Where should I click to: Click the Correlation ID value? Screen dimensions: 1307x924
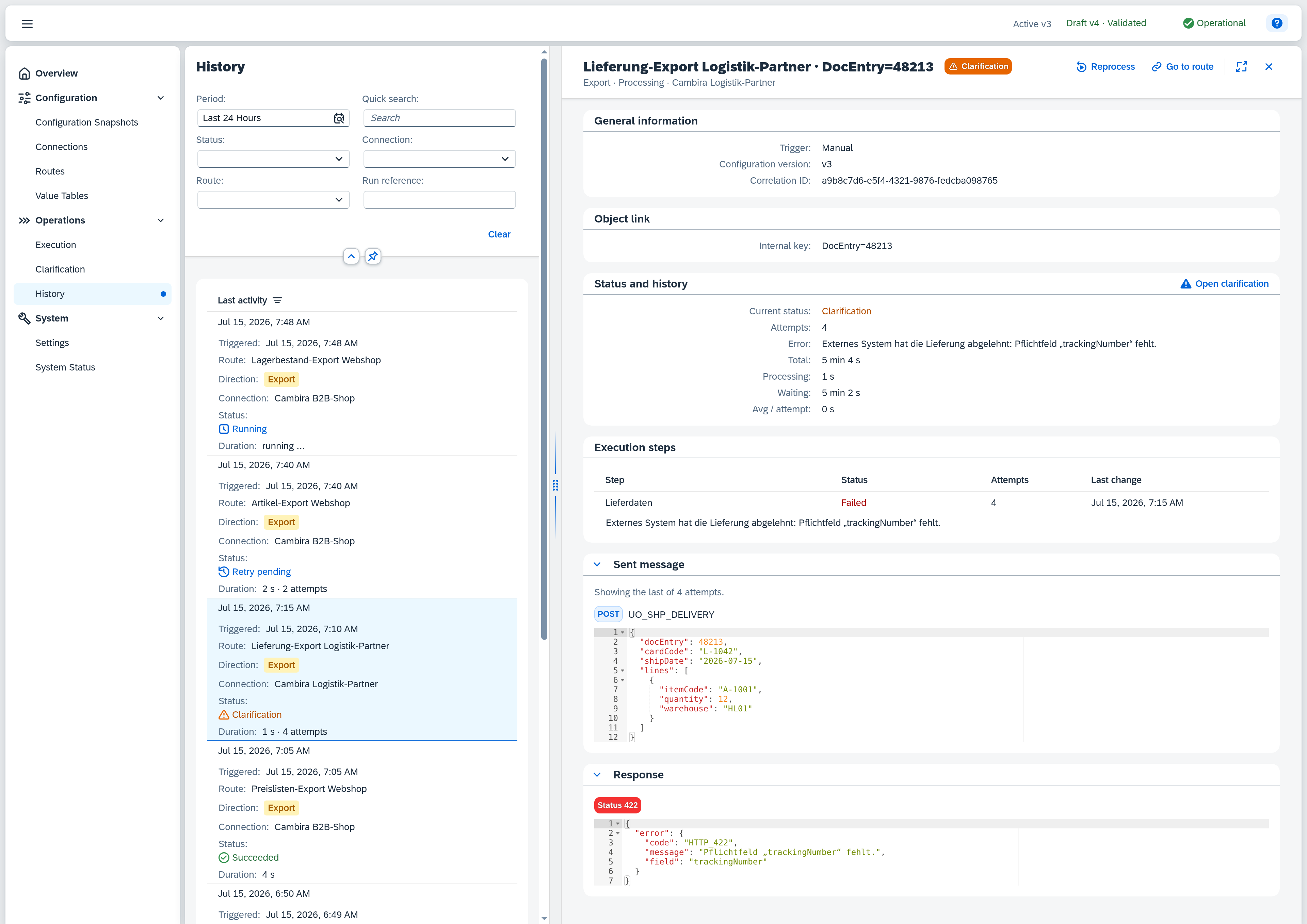[910, 180]
